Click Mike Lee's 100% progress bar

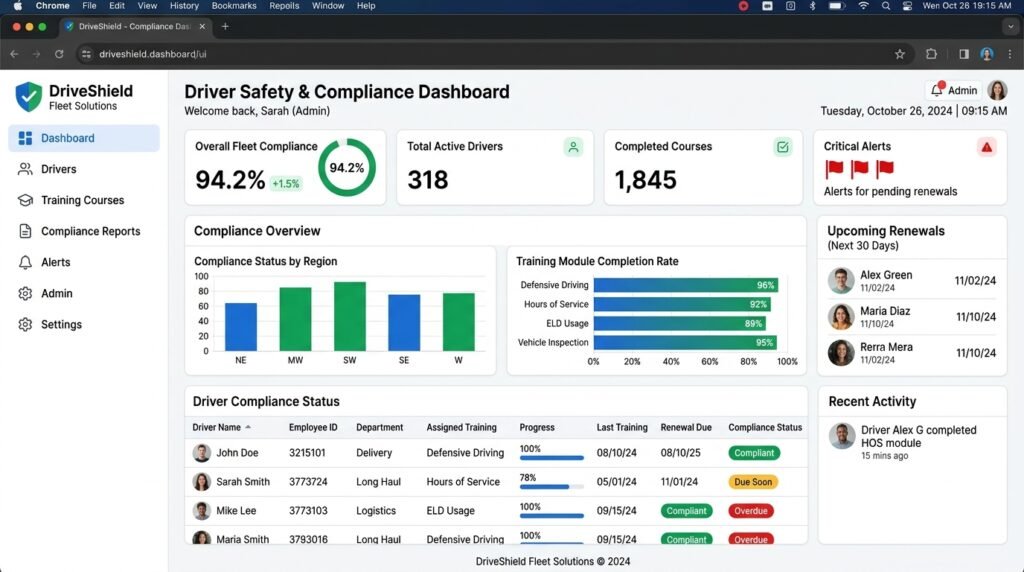pos(551,516)
